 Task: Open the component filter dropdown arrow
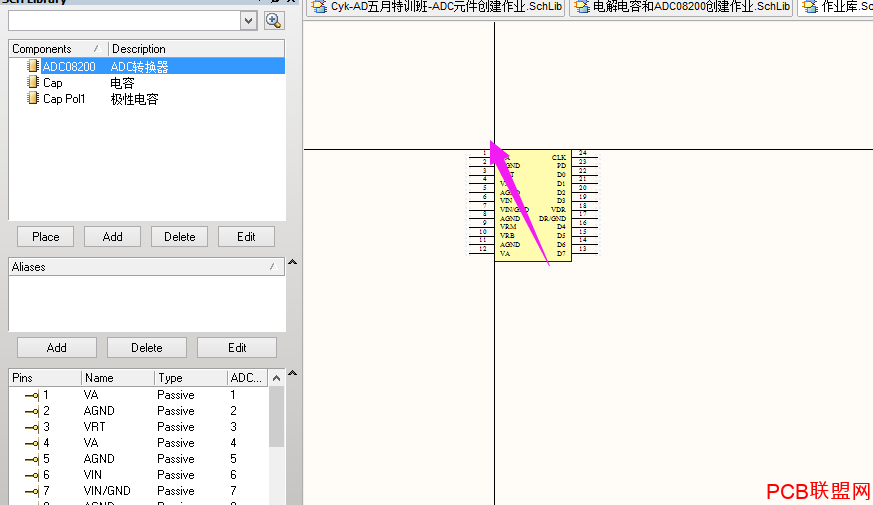pyautogui.click(x=248, y=21)
